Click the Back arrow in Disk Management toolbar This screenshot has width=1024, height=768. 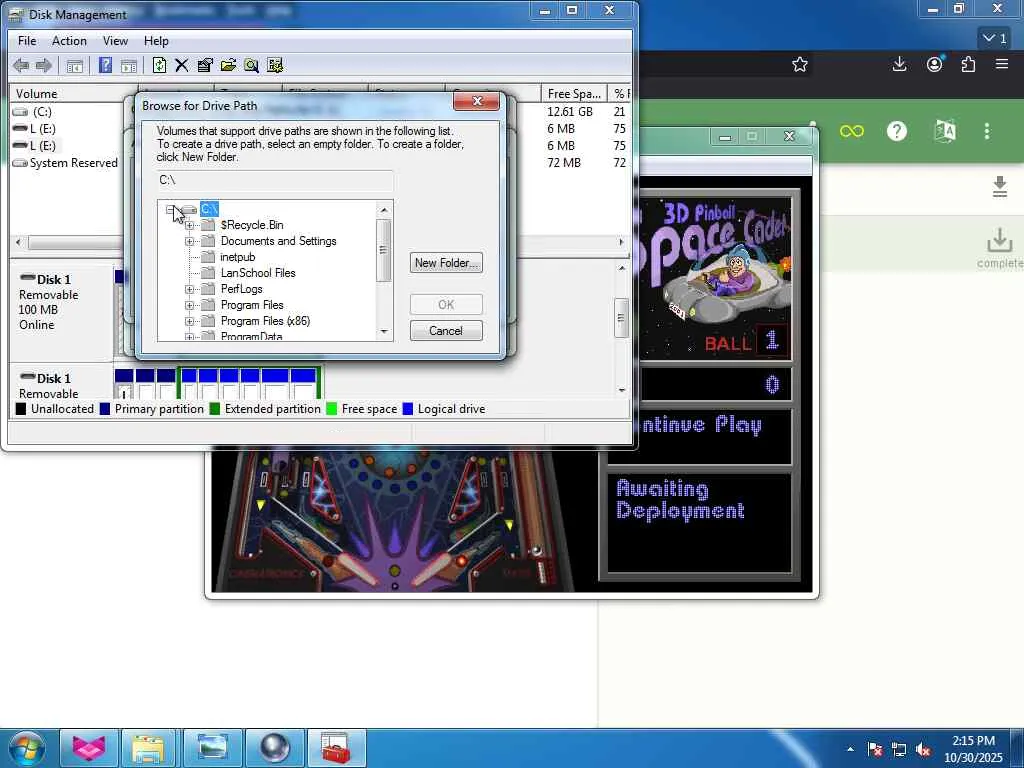click(x=21, y=65)
